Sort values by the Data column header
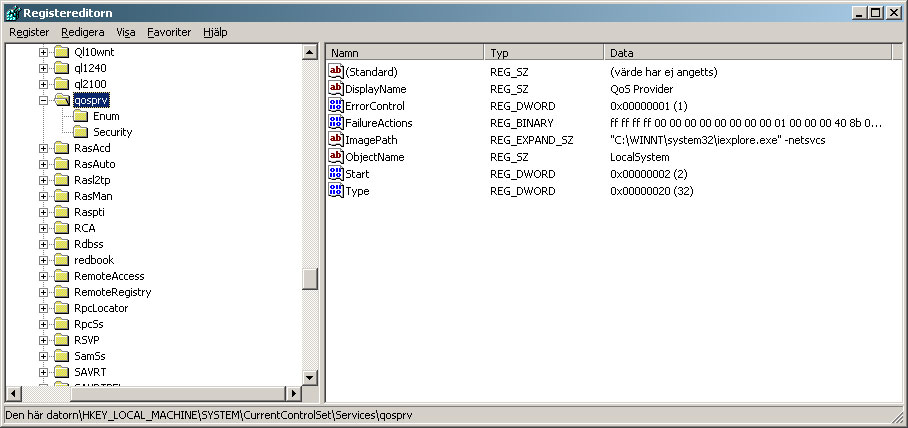This screenshot has width=908, height=428. [747, 53]
